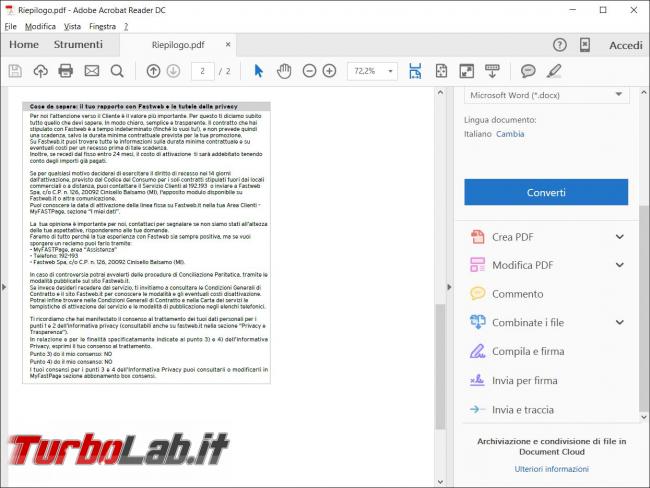Activate the Hand pan tool
The image size is (650, 488).
pos(284,71)
